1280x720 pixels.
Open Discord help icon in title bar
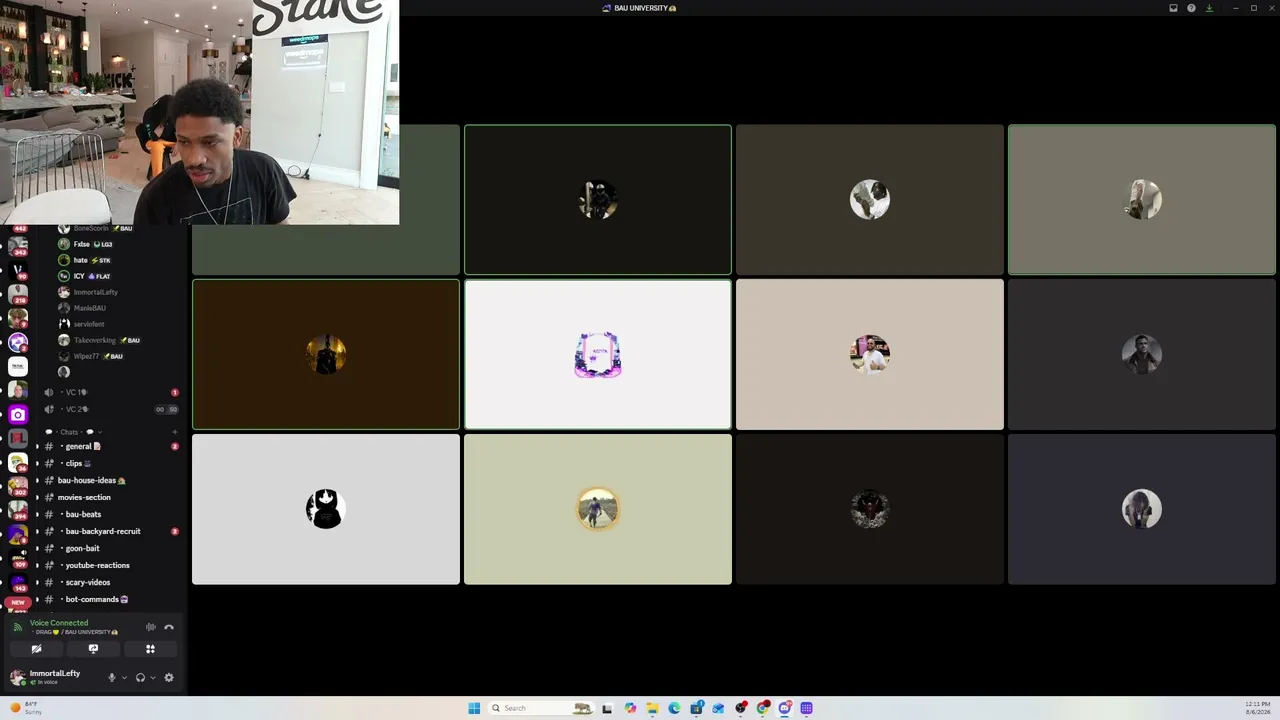[1191, 8]
